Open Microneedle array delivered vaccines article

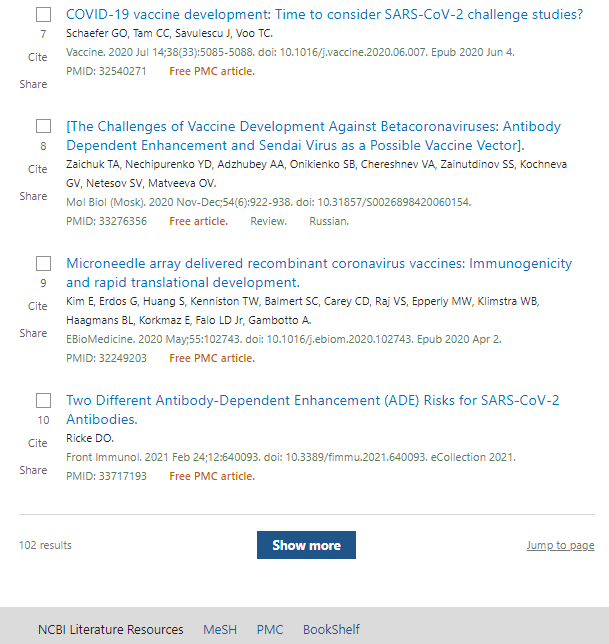pyautogui.click(x=319, y=273)
